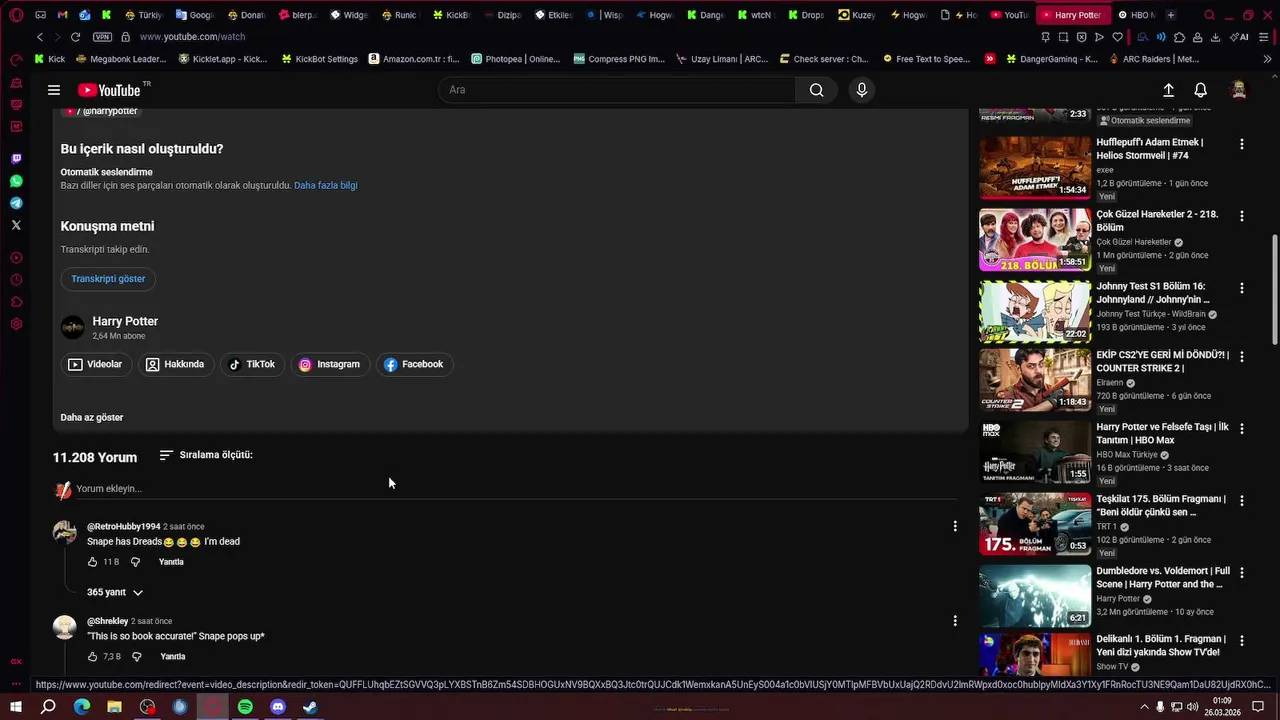Click Daha fazla bilgi link
The width and height of the screenshot is (1280, 720).
click(325, 186)
